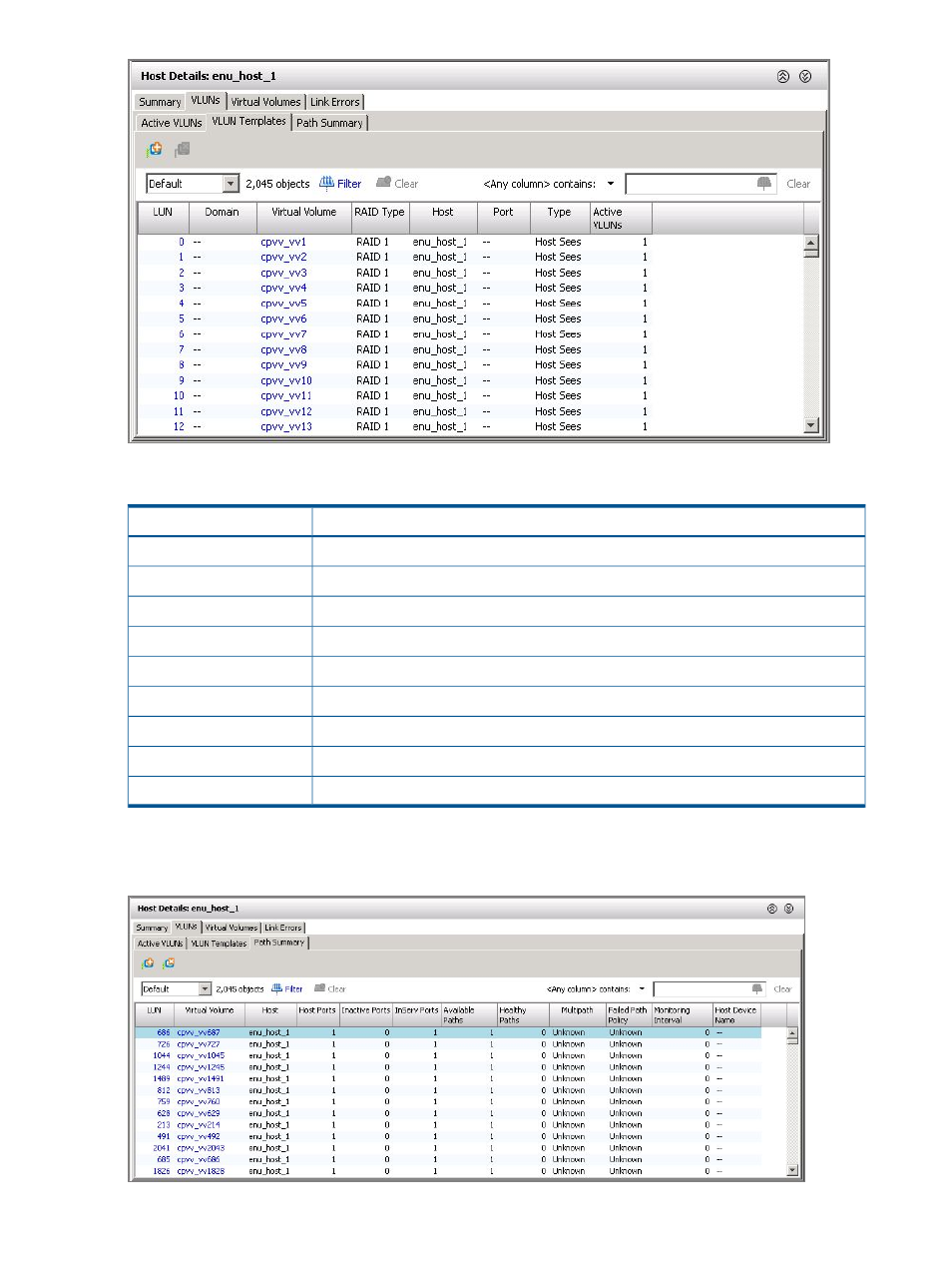Click the Clear button at the far right of the upper panel
Screen dimensions: 952x1268
[798, 184]
